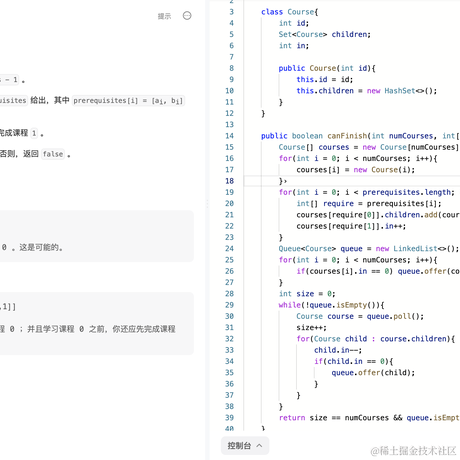Click the 'false' inline code in description

pyautogui.click(x=53, y=154)
